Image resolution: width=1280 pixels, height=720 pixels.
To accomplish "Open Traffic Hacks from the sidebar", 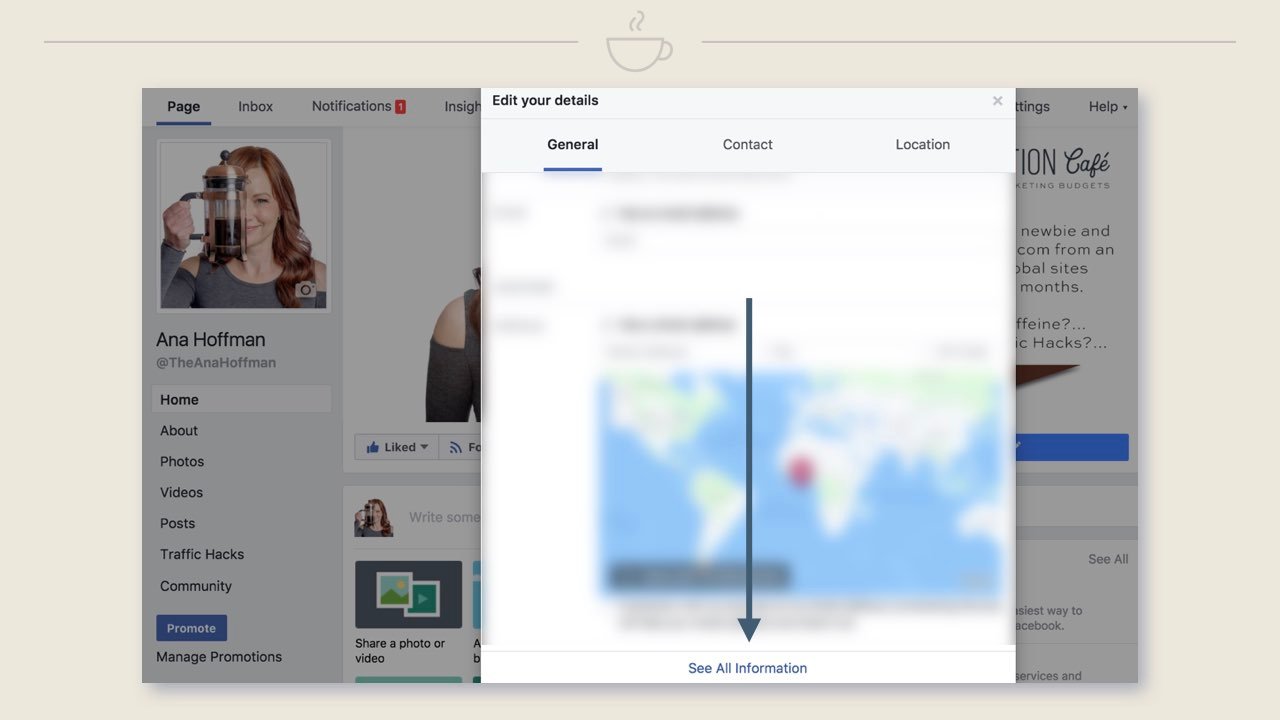I will [201, 554].
